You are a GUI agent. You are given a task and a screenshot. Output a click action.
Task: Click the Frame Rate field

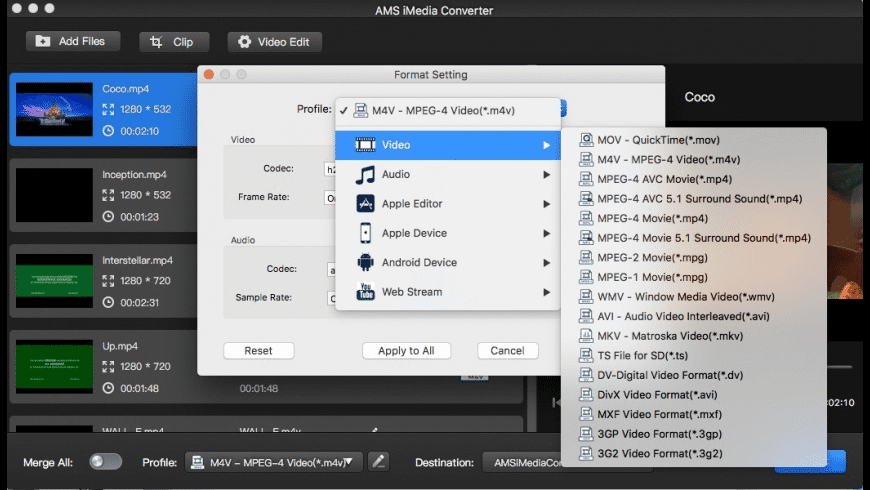pyautogui.click(x=330, y=198)
